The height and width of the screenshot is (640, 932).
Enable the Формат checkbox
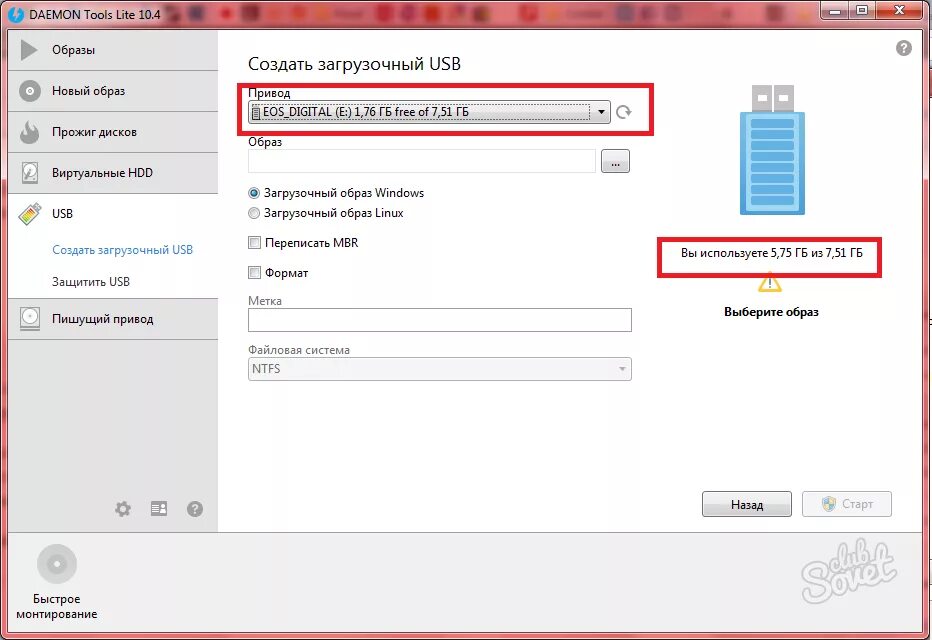(x=254, y=273)
